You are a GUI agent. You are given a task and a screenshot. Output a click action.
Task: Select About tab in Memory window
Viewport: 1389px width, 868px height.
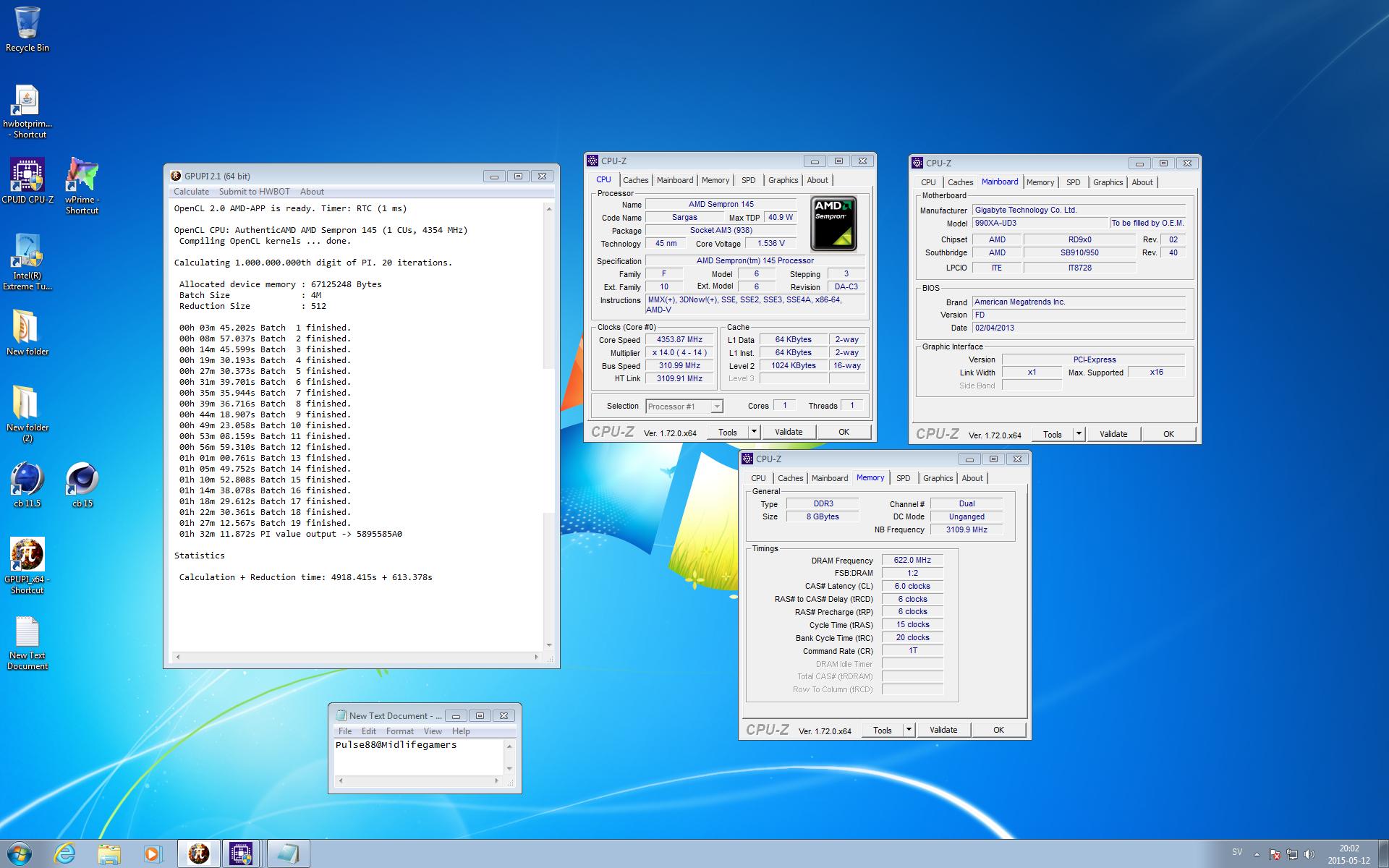[x=972, y=478]
